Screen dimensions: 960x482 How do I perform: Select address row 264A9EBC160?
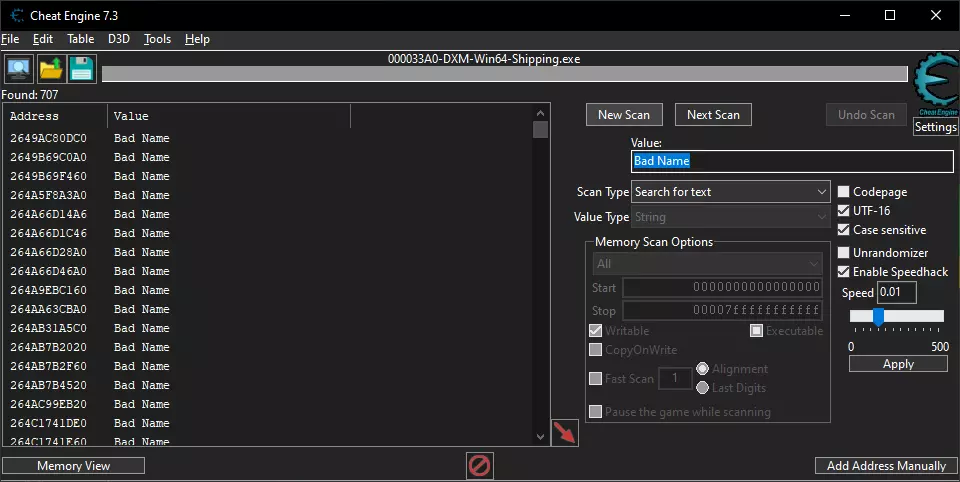pos(268,290)
